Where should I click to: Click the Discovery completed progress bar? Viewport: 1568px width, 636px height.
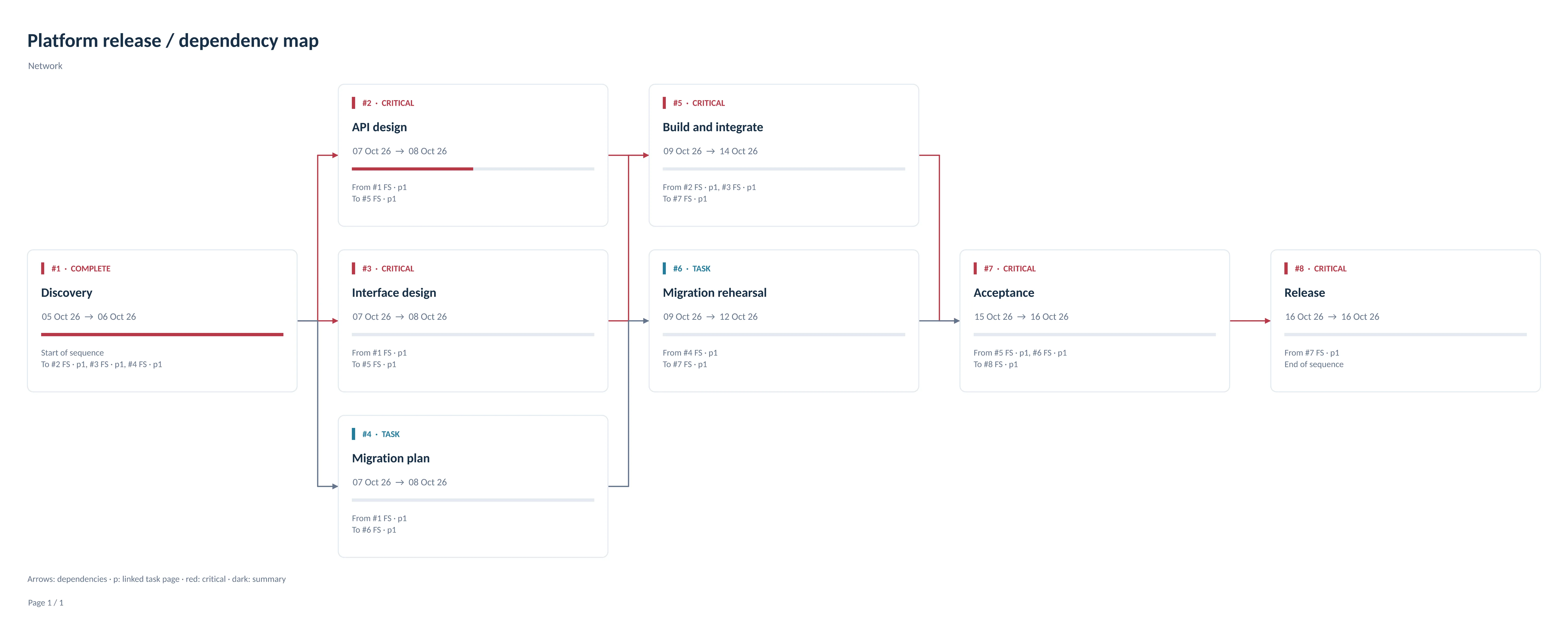pyautogui.click(x=162, y=334)
